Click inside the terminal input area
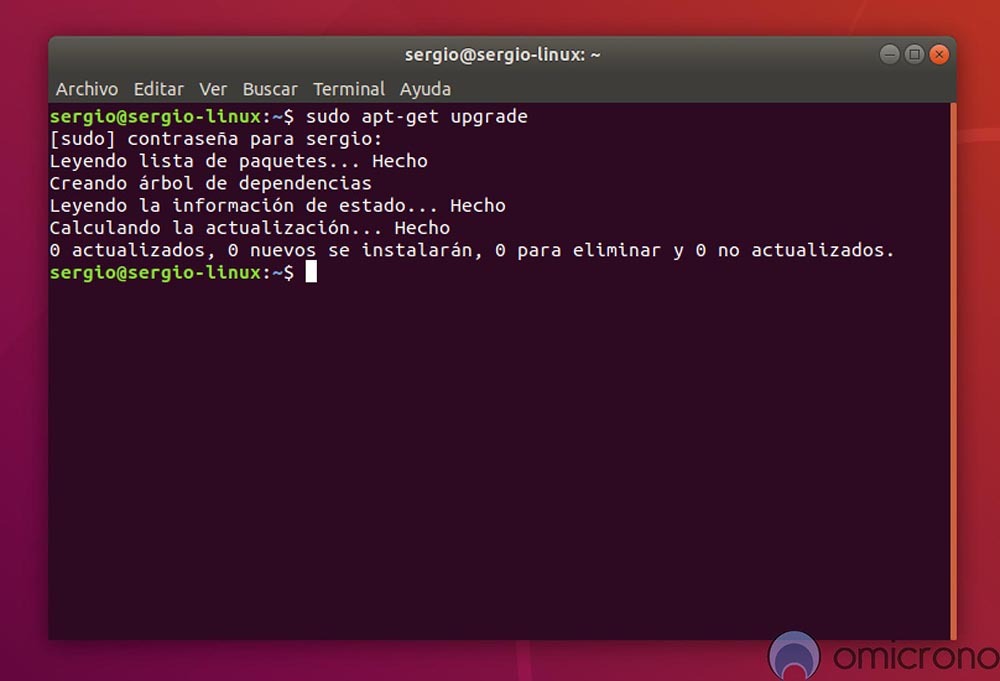The image size is (1000, 681). point(500,400)
